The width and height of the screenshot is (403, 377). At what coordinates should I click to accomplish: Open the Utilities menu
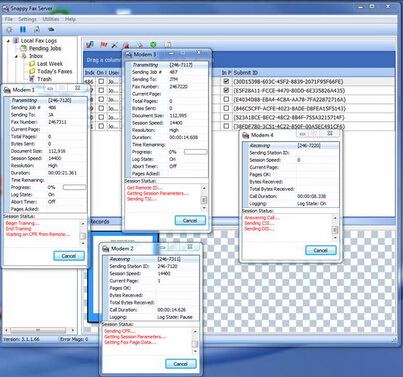pyautogui.click(x=51, y=19)
